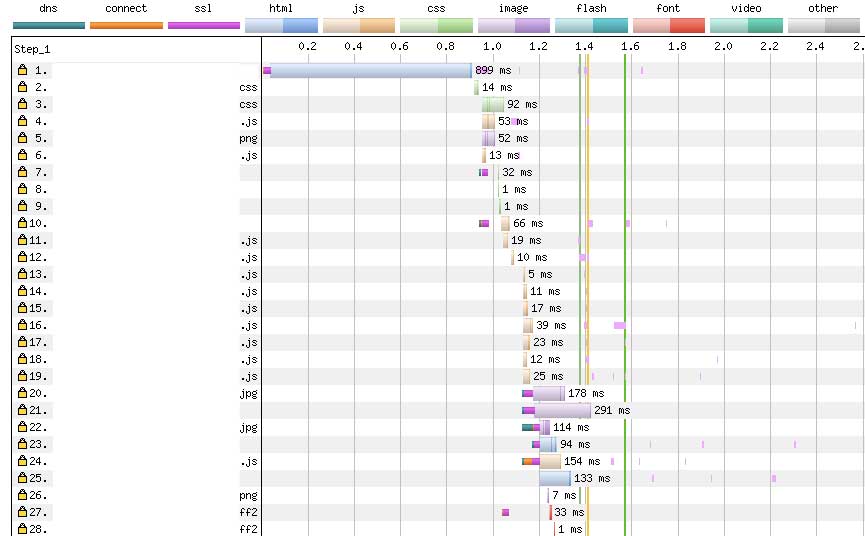Select the lock icon on row 27
This screenshot has width=865, height=536.
[22, 513]
